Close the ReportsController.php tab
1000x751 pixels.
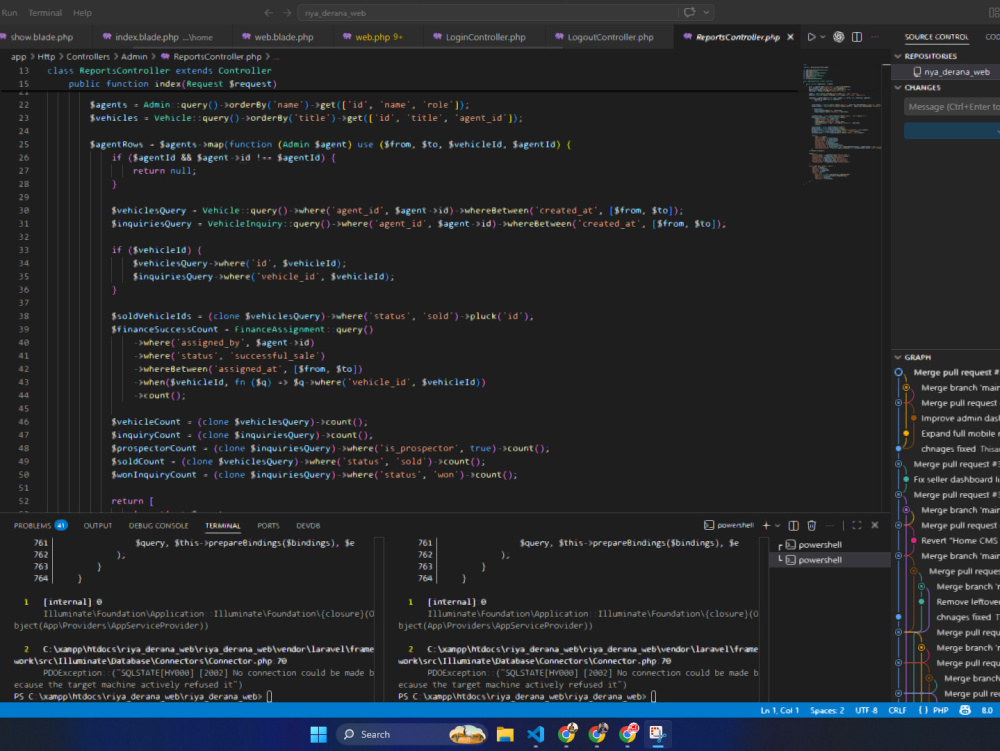pyautogui.click(x=790, y=37)
